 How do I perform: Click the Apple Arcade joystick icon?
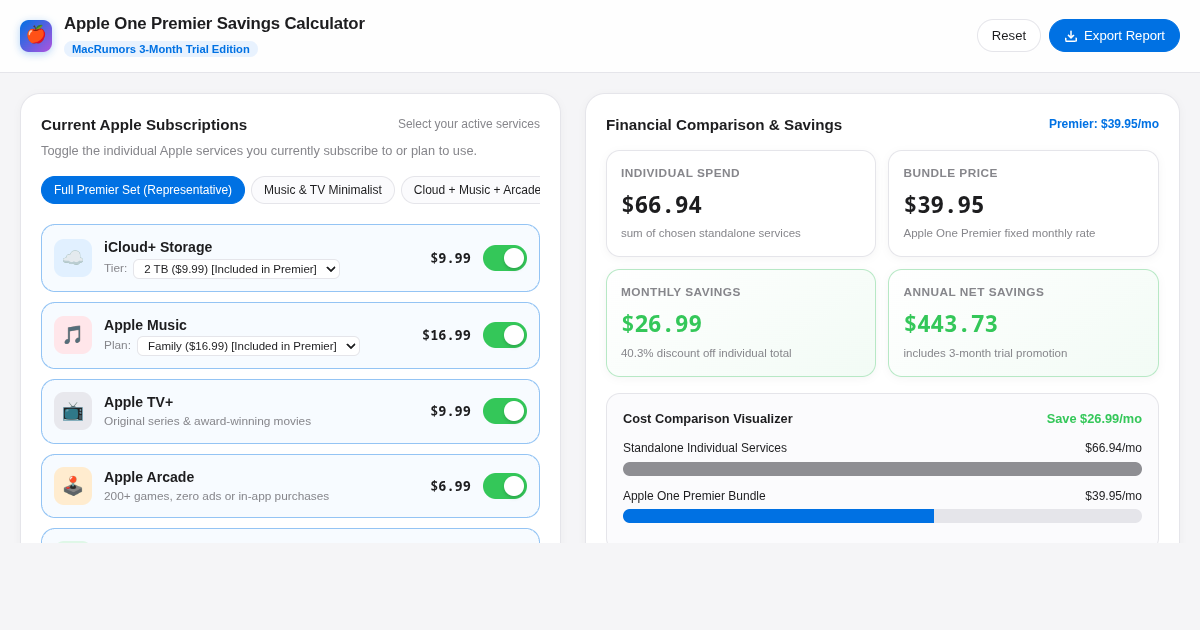(x=73, y=486)
